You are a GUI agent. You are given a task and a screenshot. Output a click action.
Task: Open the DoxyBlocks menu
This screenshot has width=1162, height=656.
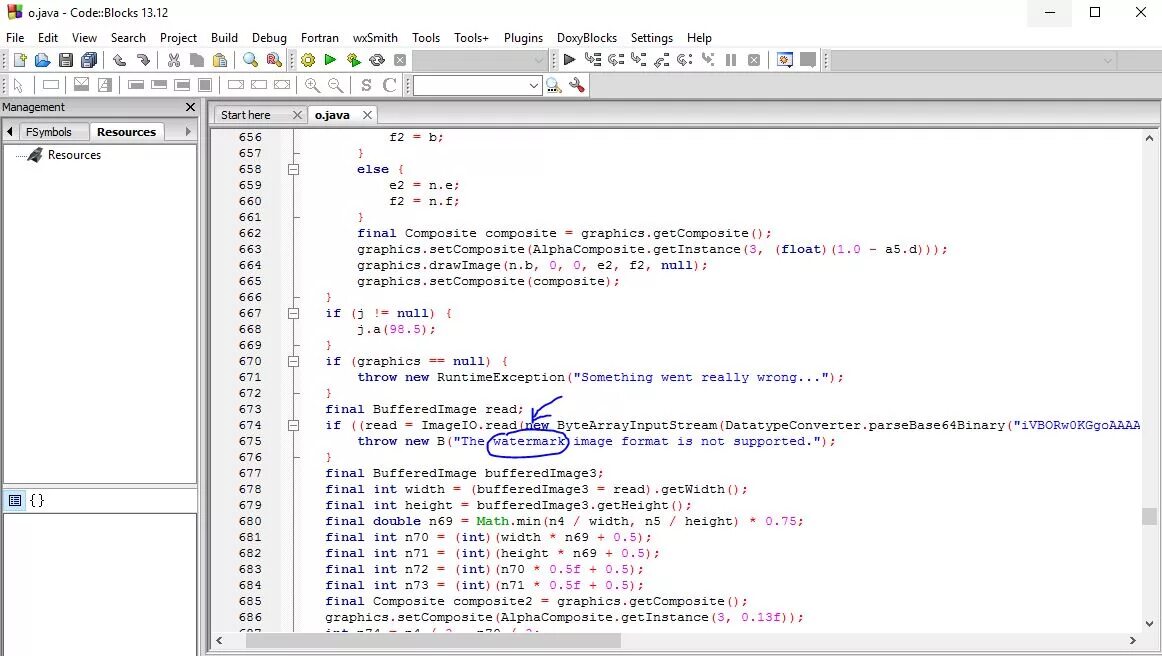coord(587,38)
